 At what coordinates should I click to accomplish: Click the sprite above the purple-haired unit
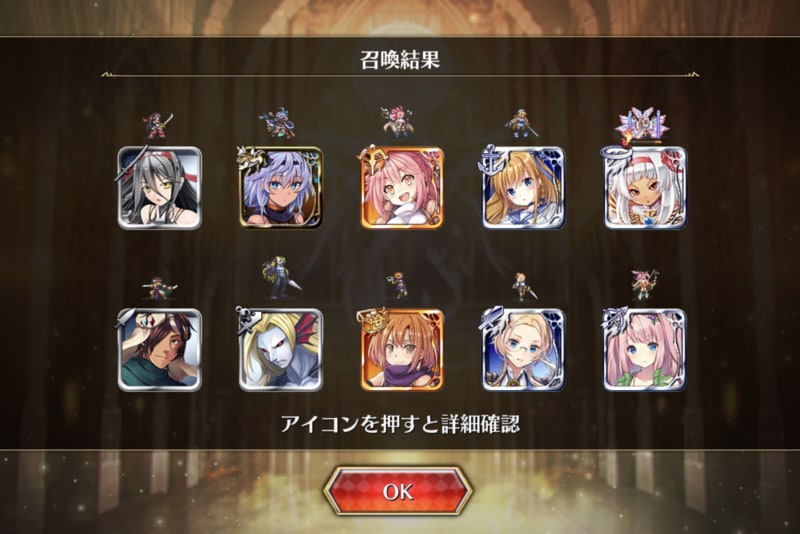click(279, 122)
